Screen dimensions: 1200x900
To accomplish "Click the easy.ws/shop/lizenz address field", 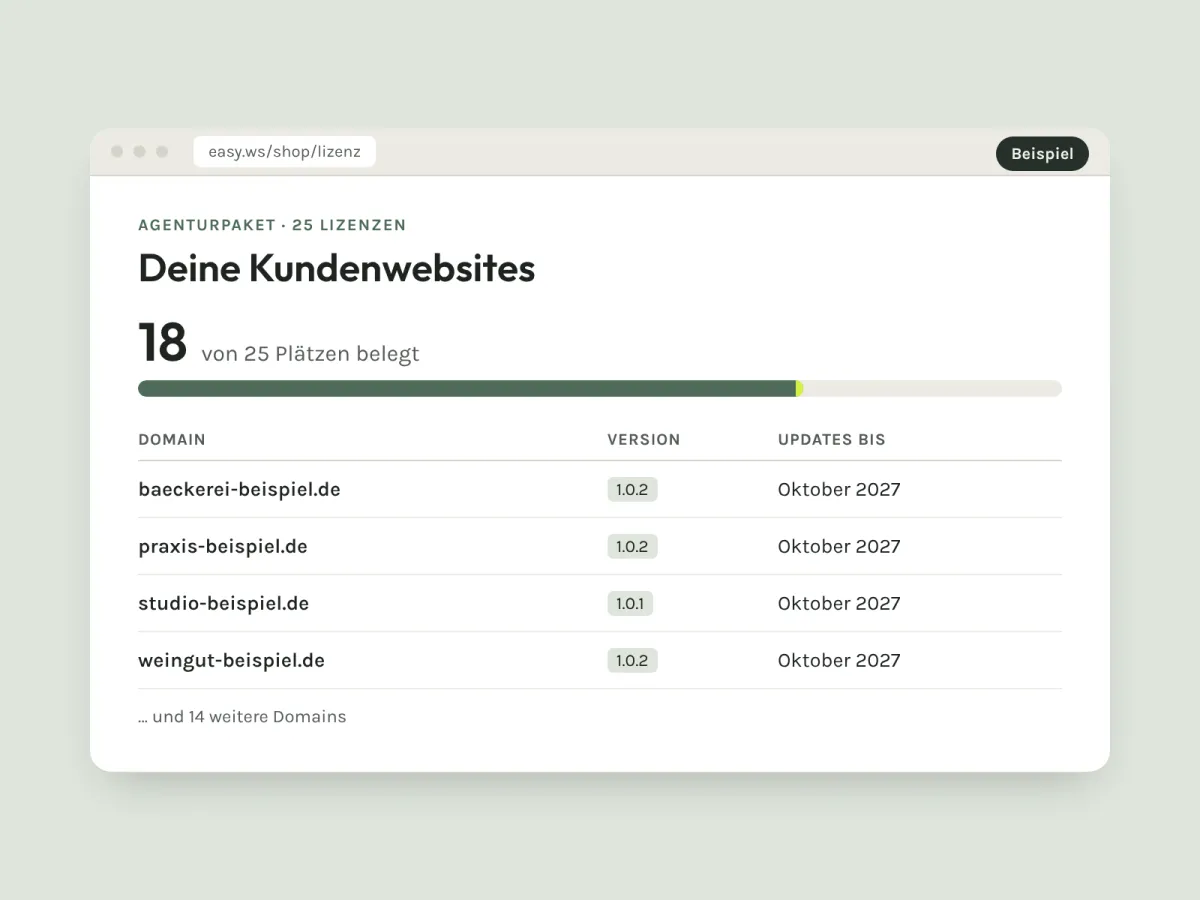I will [x=284, y=152].
